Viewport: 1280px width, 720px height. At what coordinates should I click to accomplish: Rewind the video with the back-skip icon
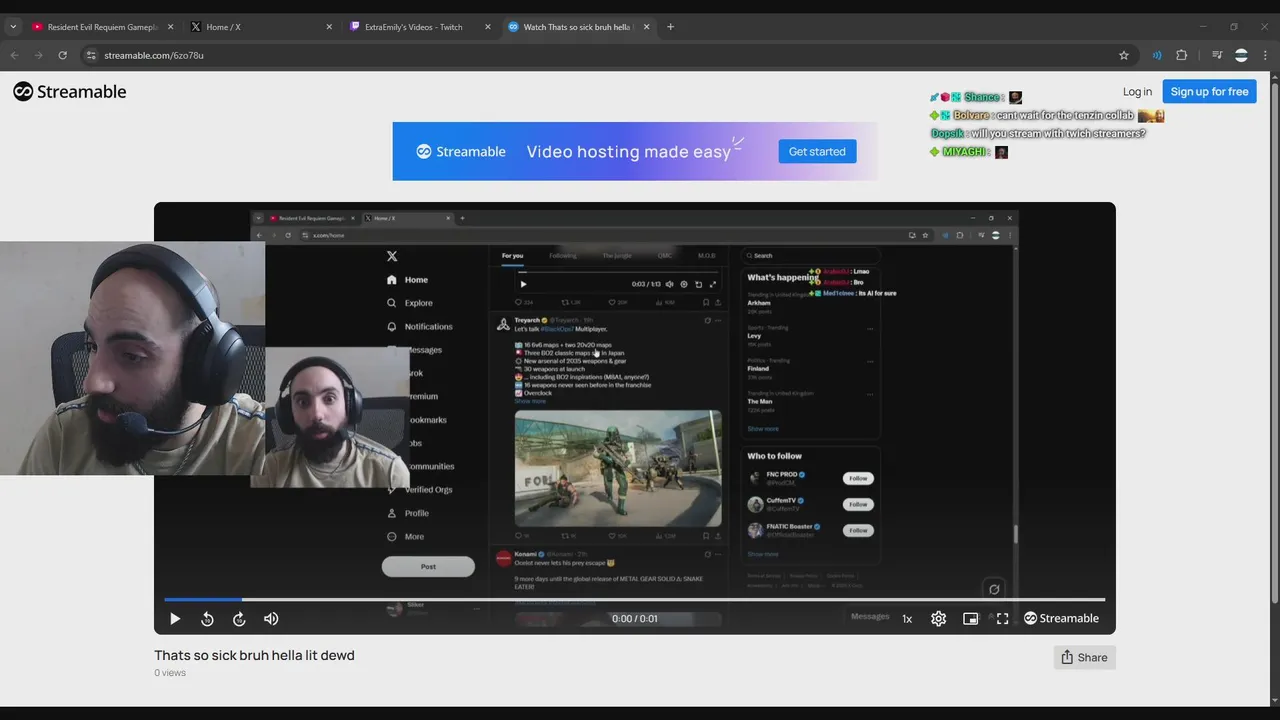[207, 619]
